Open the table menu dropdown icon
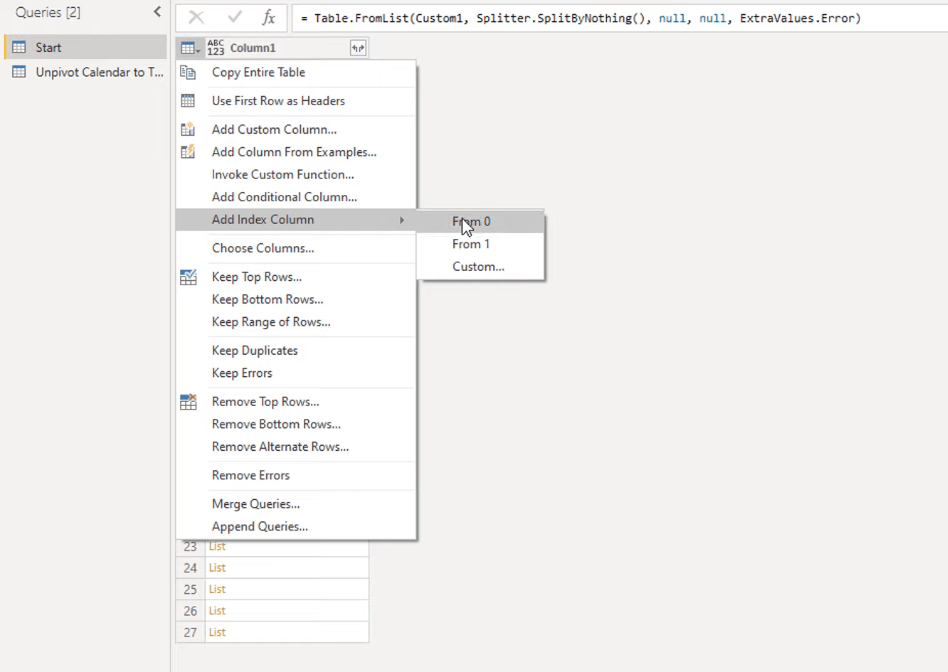 click(x=190, y=48)
